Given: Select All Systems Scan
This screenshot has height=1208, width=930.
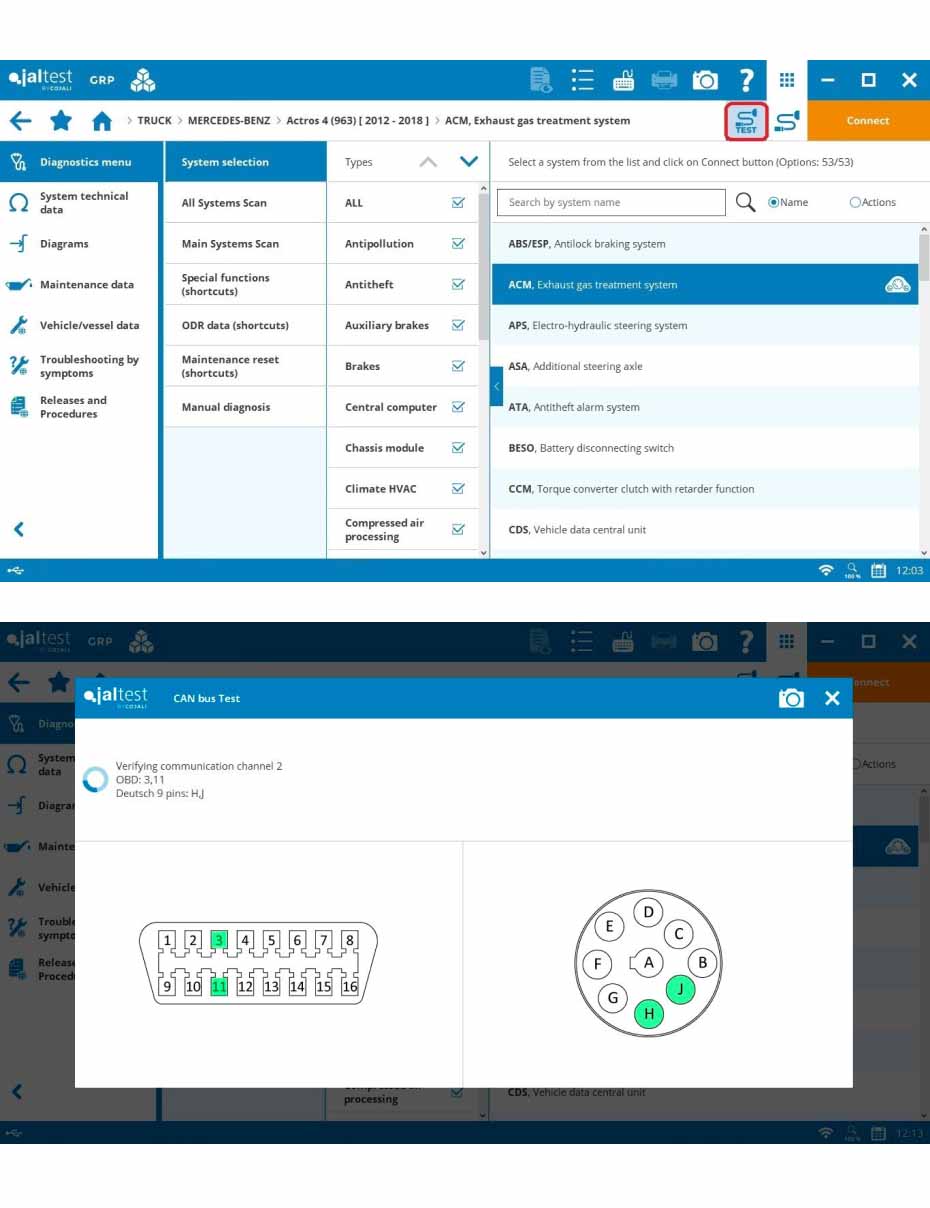Looking at the screenshot, I should point(246,203).
